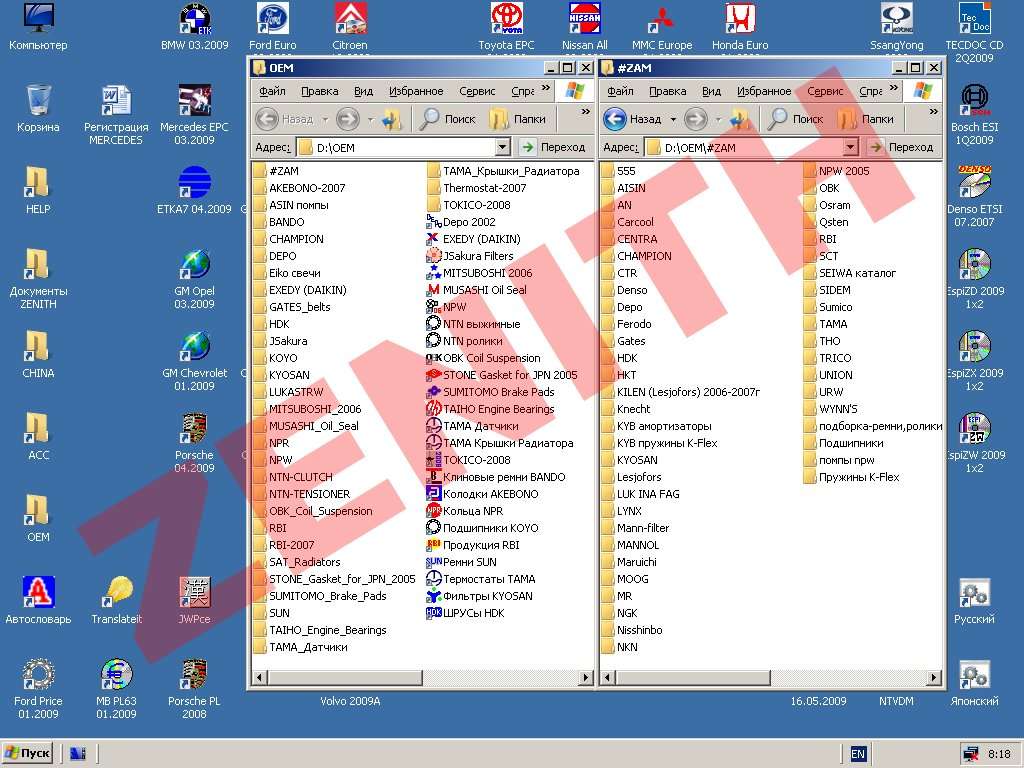Select ШРУСы HDK shortcut in OEM window
Screen dimensions: 1024x768
click(x=465, y=613)
